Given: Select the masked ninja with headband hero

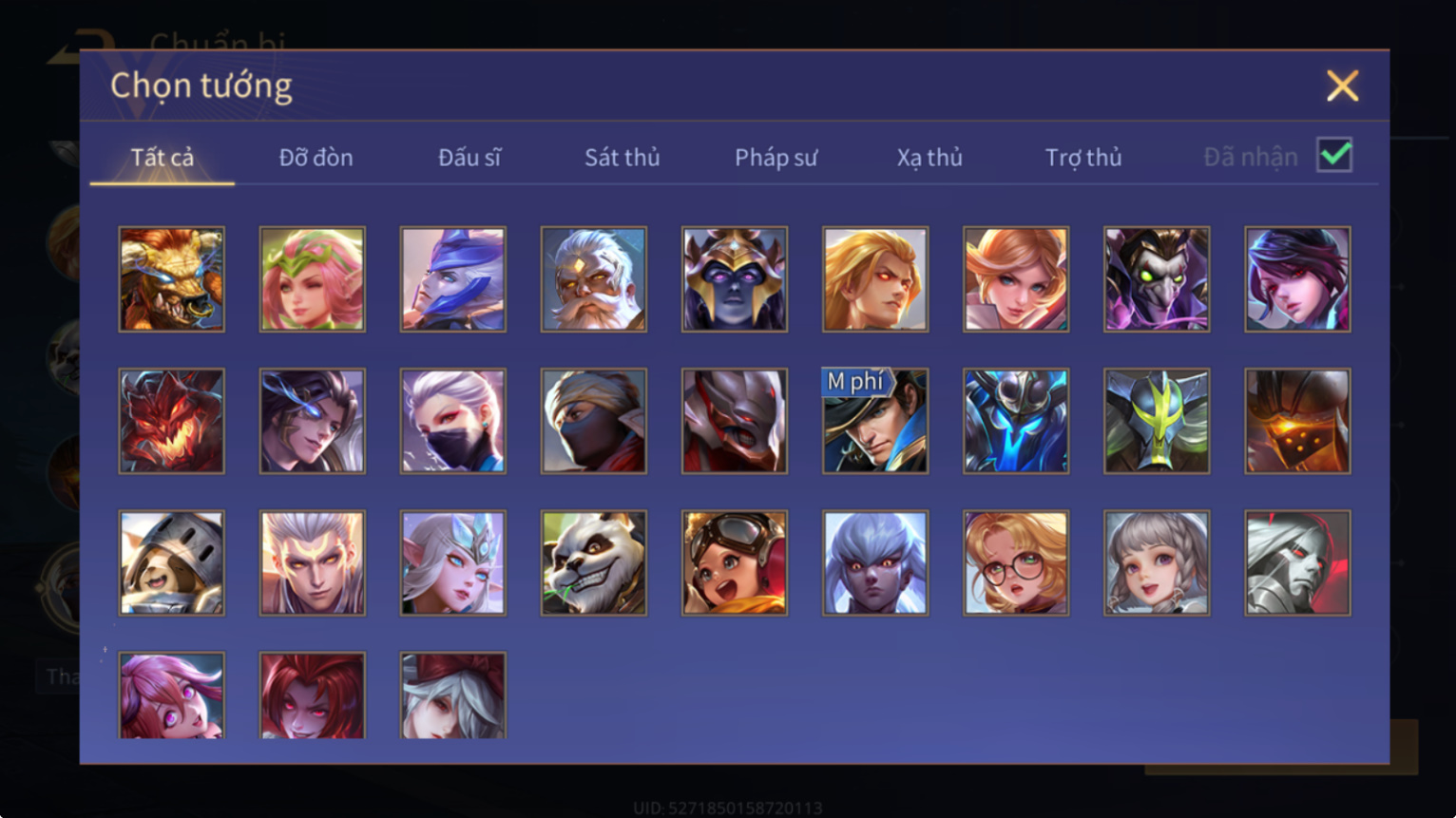Looking at the screenshot, I should point(594,421).
